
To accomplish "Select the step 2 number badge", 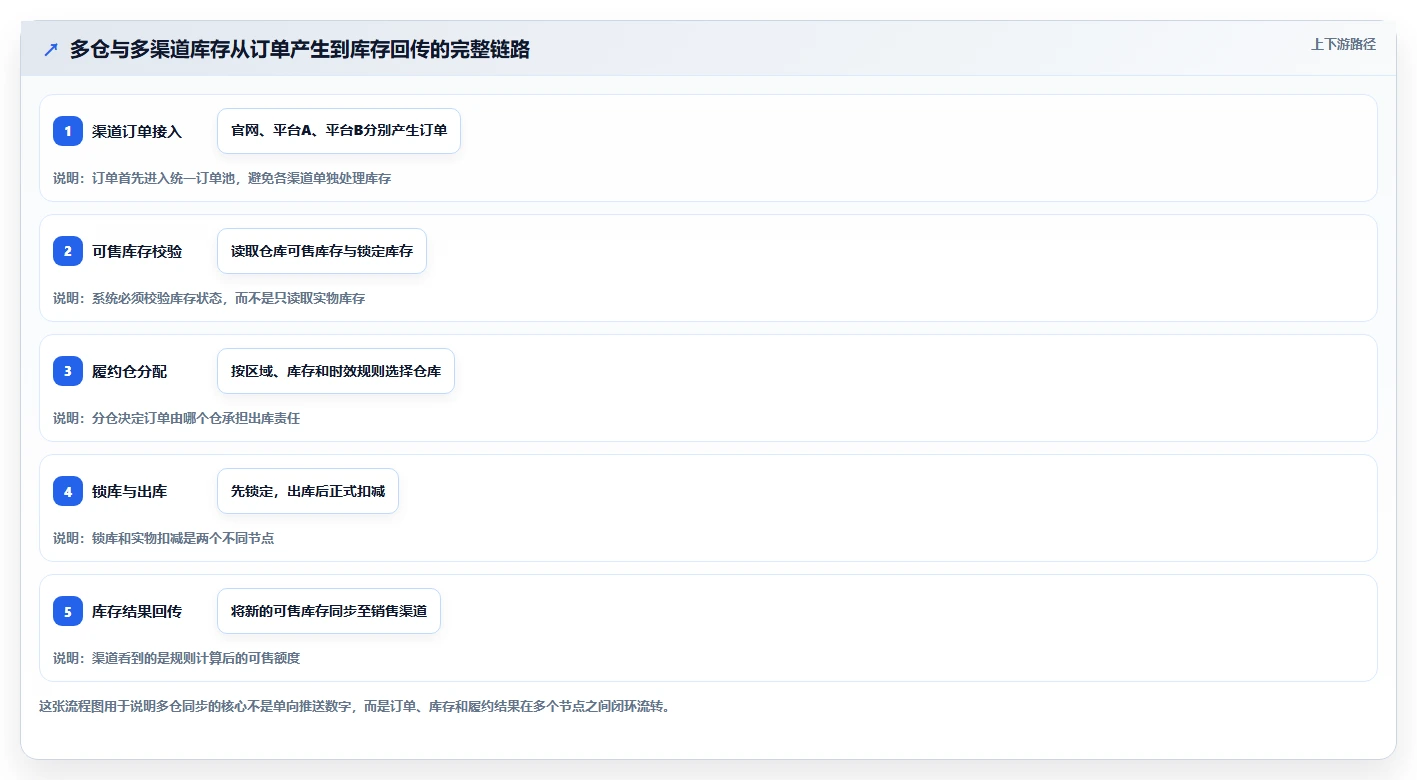I will [68, 251].
